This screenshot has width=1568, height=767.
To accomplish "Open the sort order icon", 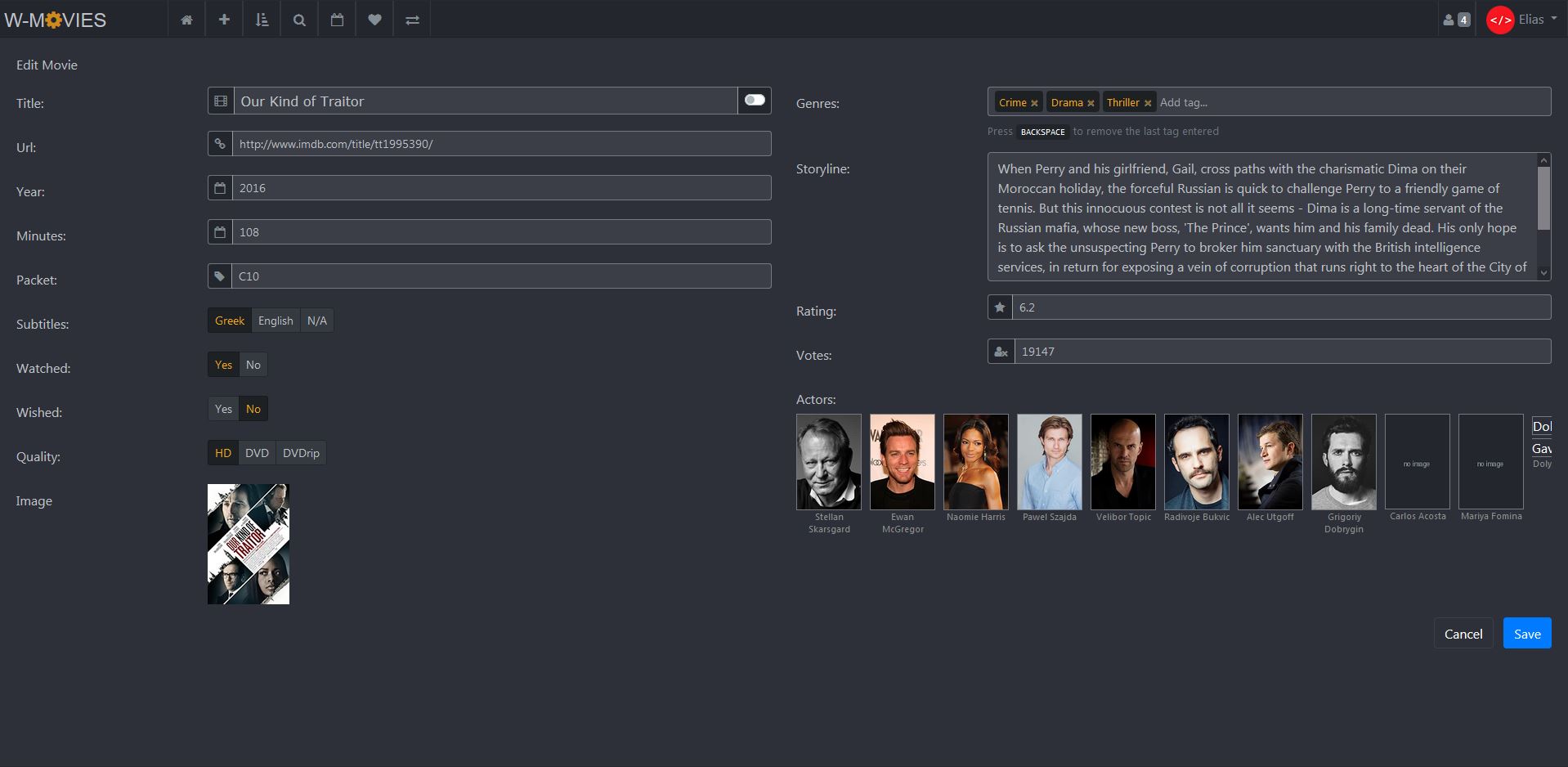I will (262, 20).
